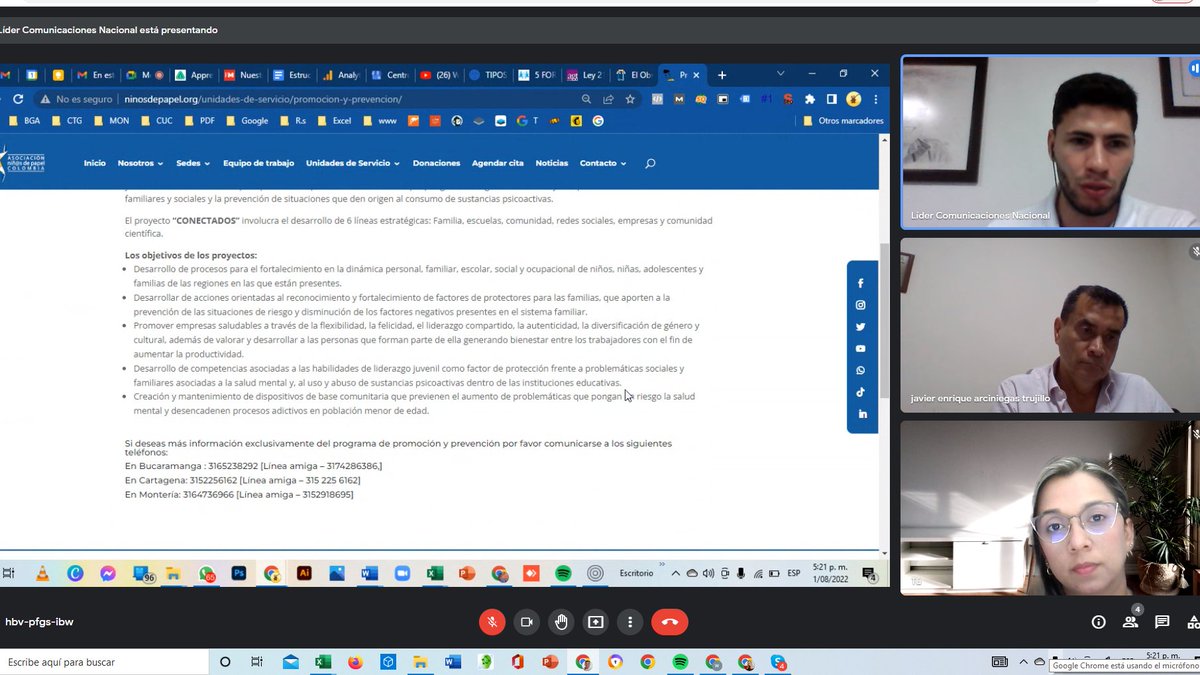The image size is (1200, 675).
Task: Open the Agendar cita page
Action: [498, 163]
